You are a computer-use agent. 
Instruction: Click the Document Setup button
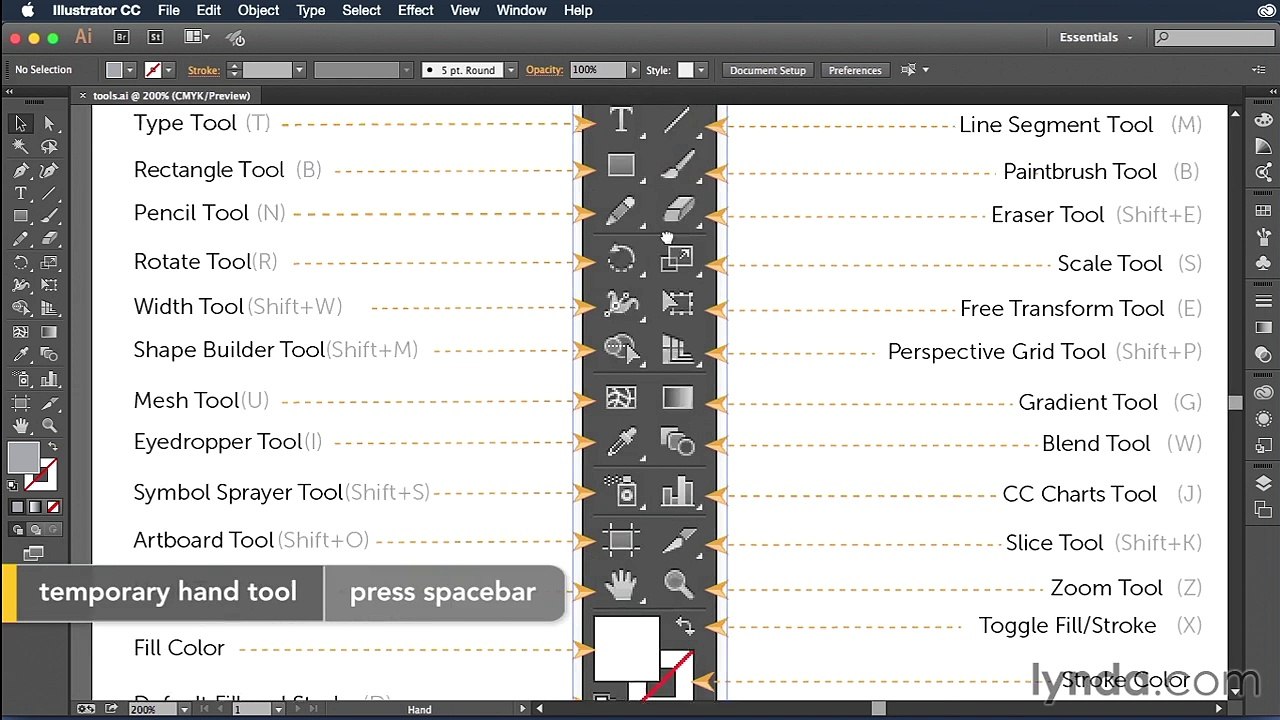point(767,70)
